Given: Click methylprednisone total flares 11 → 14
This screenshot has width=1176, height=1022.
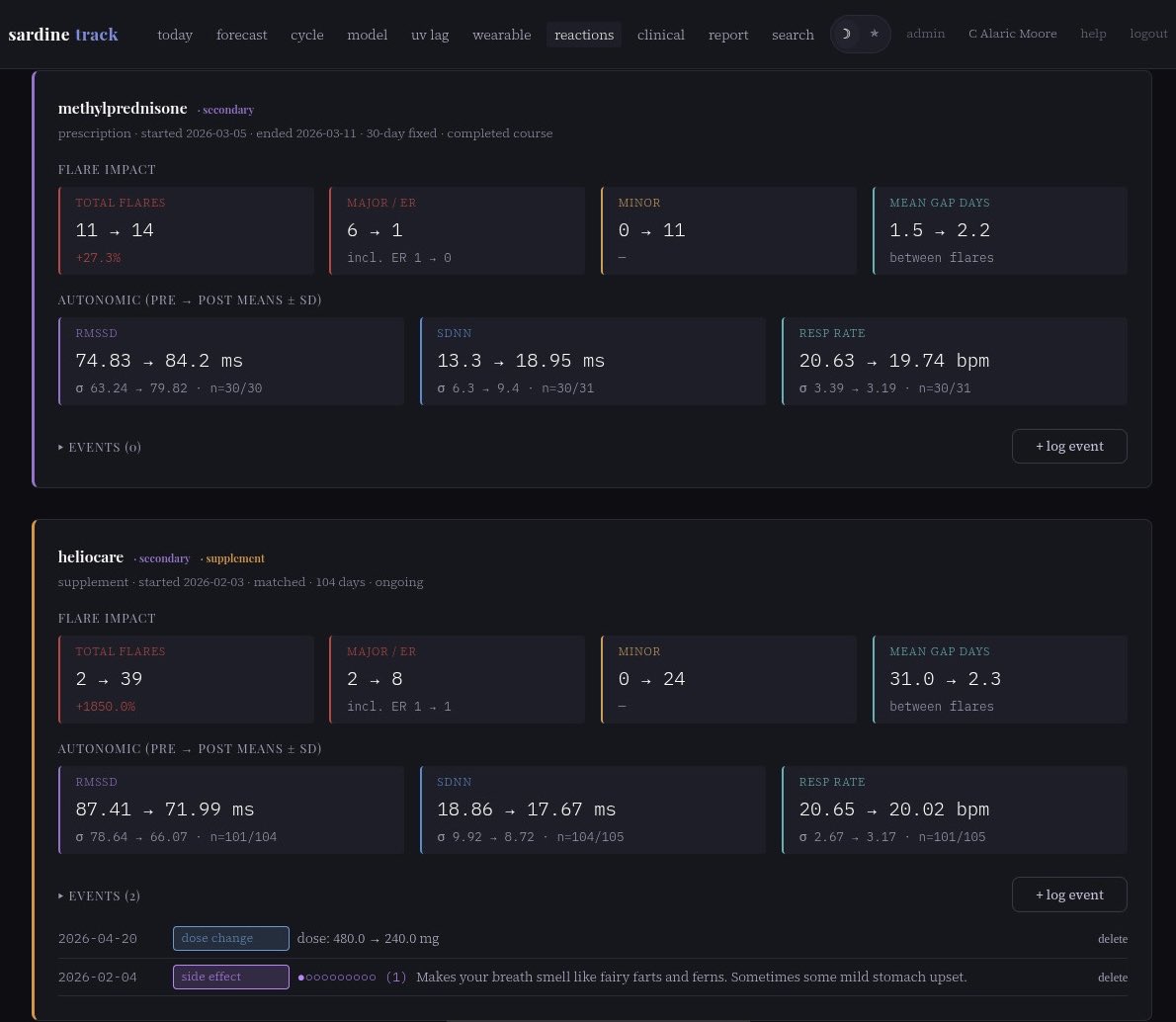Looking at the screenshot, I should pyautogui.click(x=115, y=230).
